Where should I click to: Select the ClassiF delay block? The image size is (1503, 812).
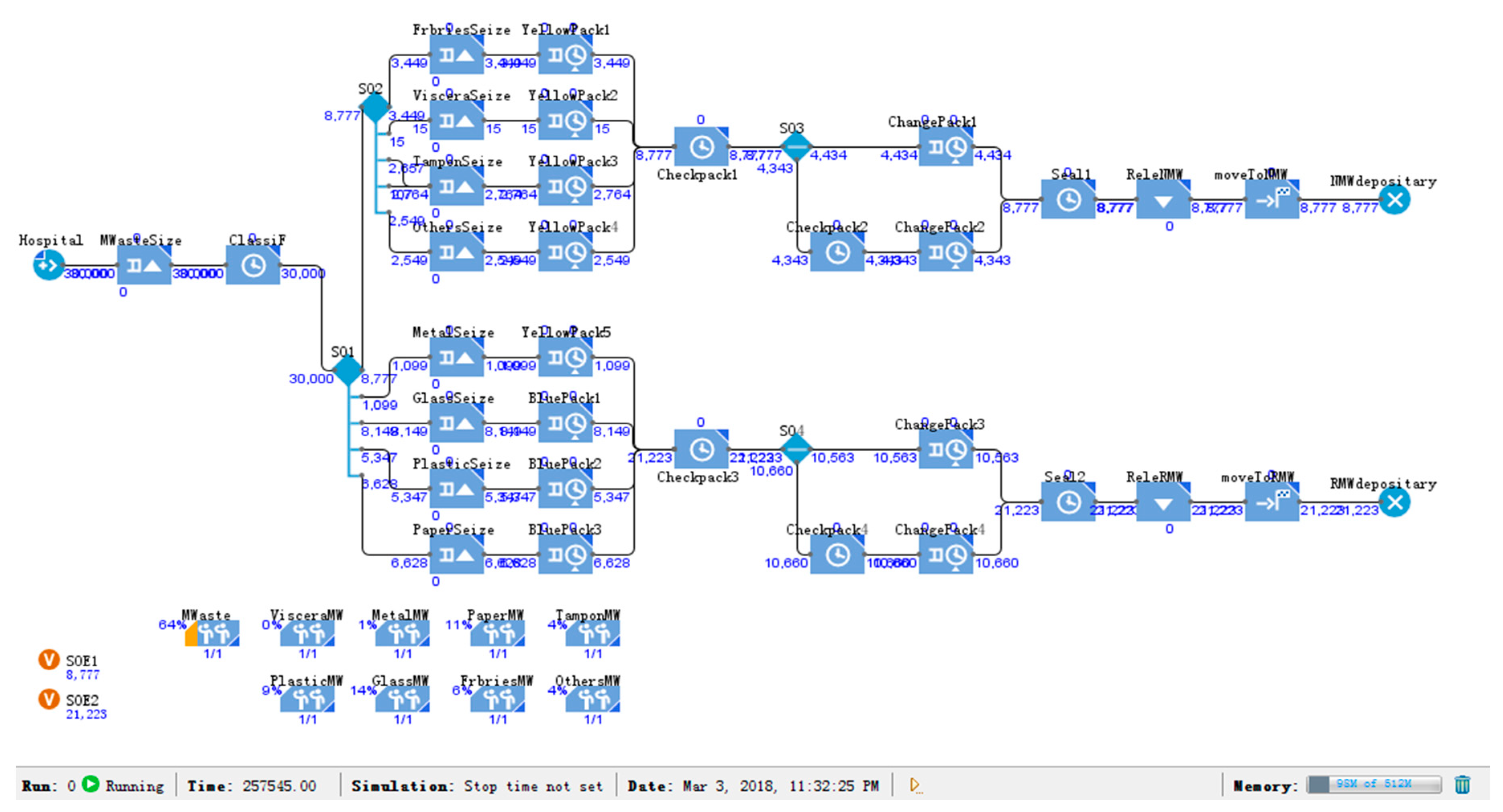point(253,265)
